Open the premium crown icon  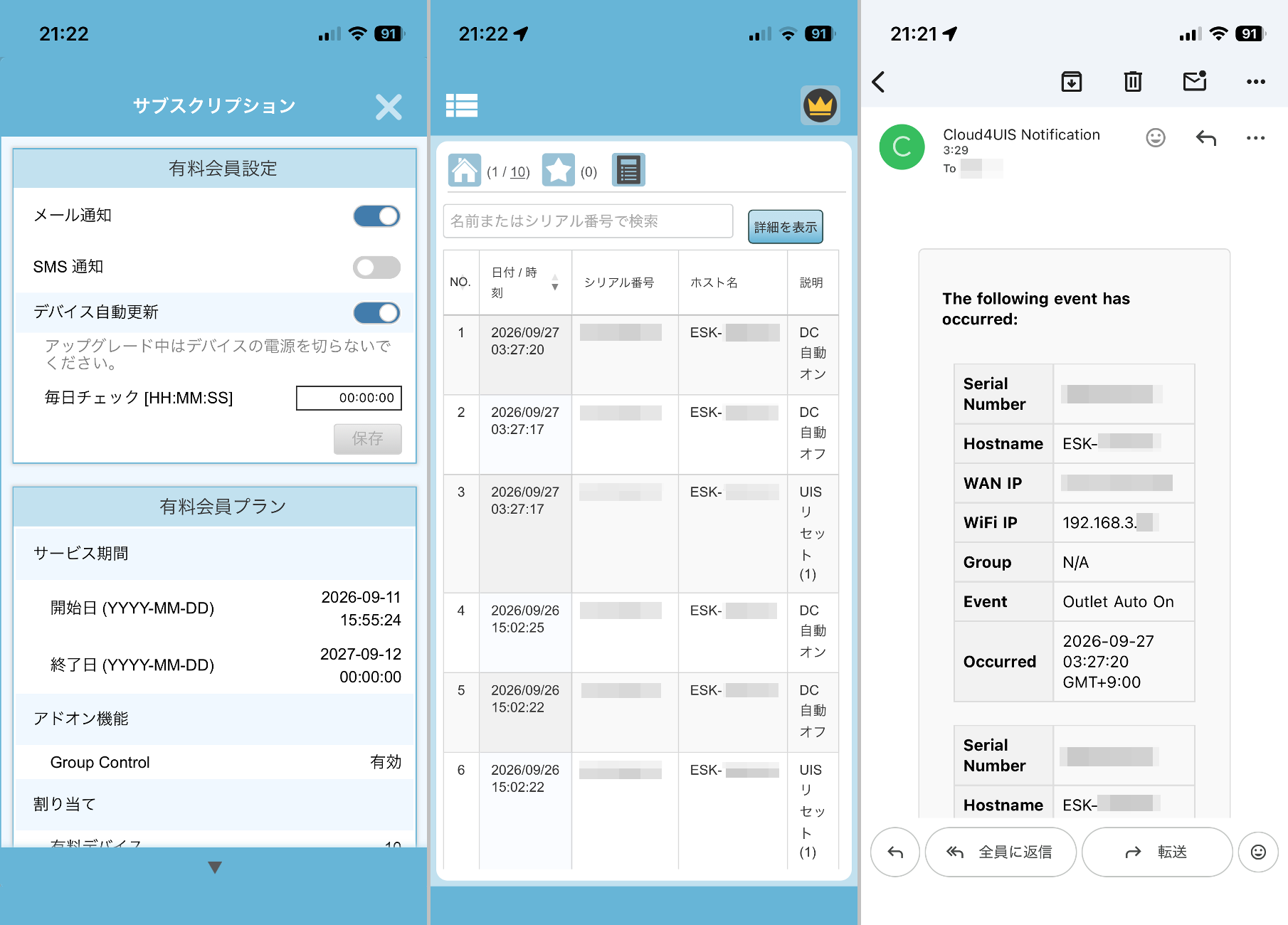[x=820, y=105]
